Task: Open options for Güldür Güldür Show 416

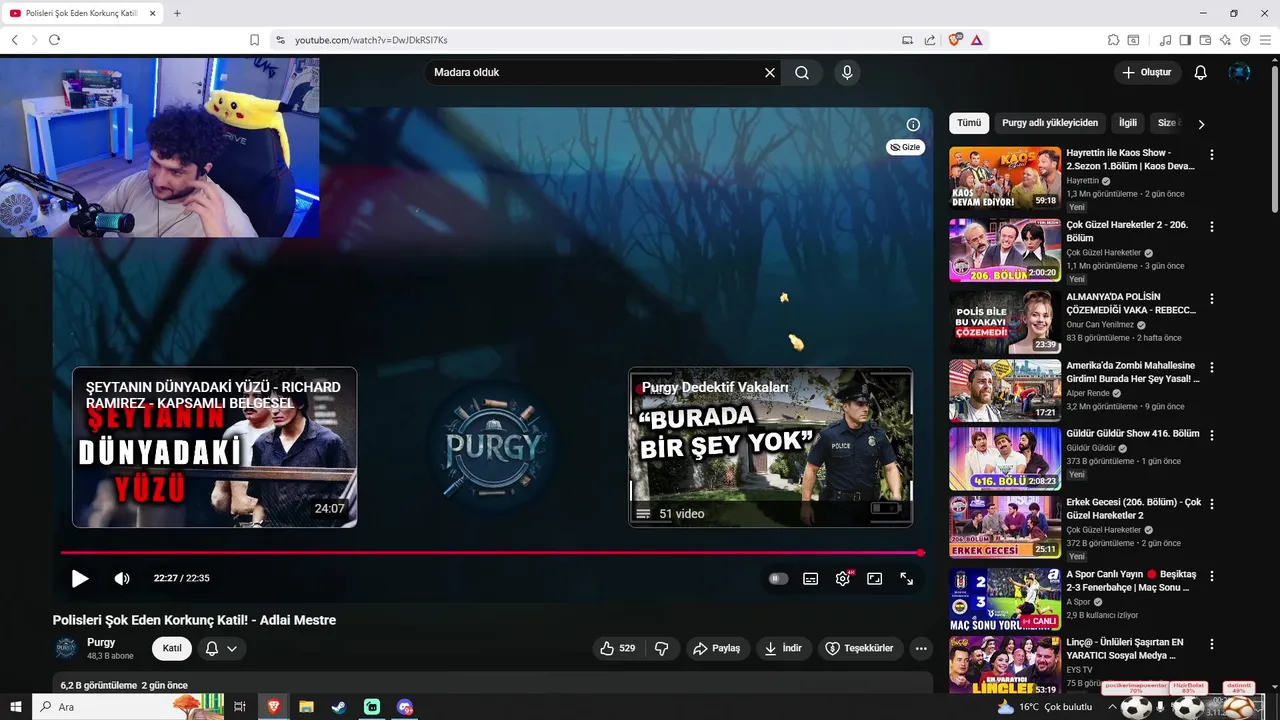Action: (x=1212, y=436)
